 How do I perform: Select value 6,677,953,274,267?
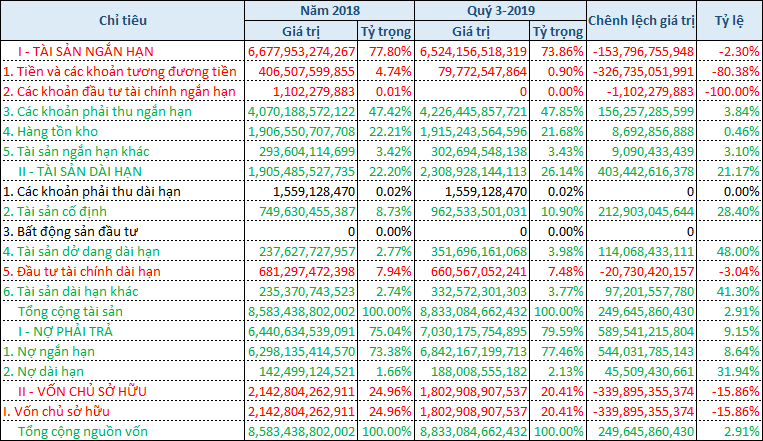click(302, 52)
